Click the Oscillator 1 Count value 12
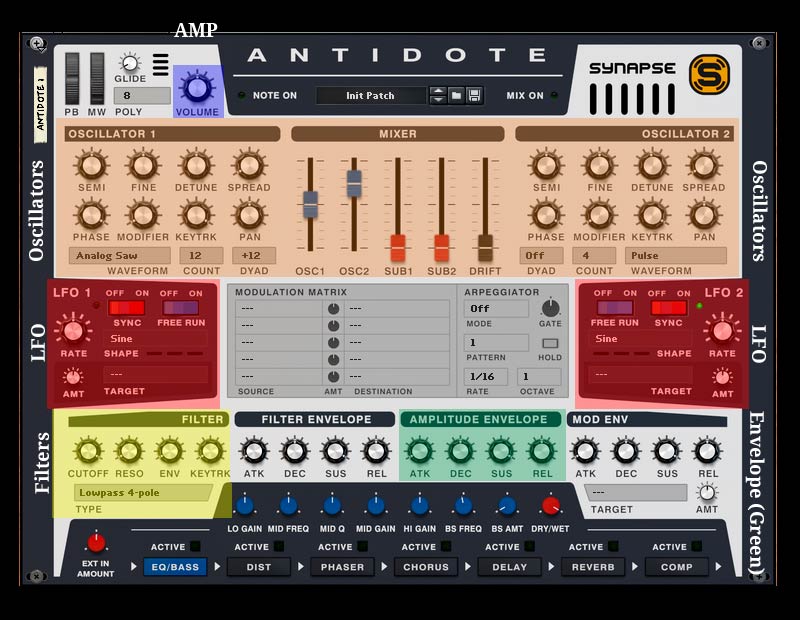 coord(201,256)
